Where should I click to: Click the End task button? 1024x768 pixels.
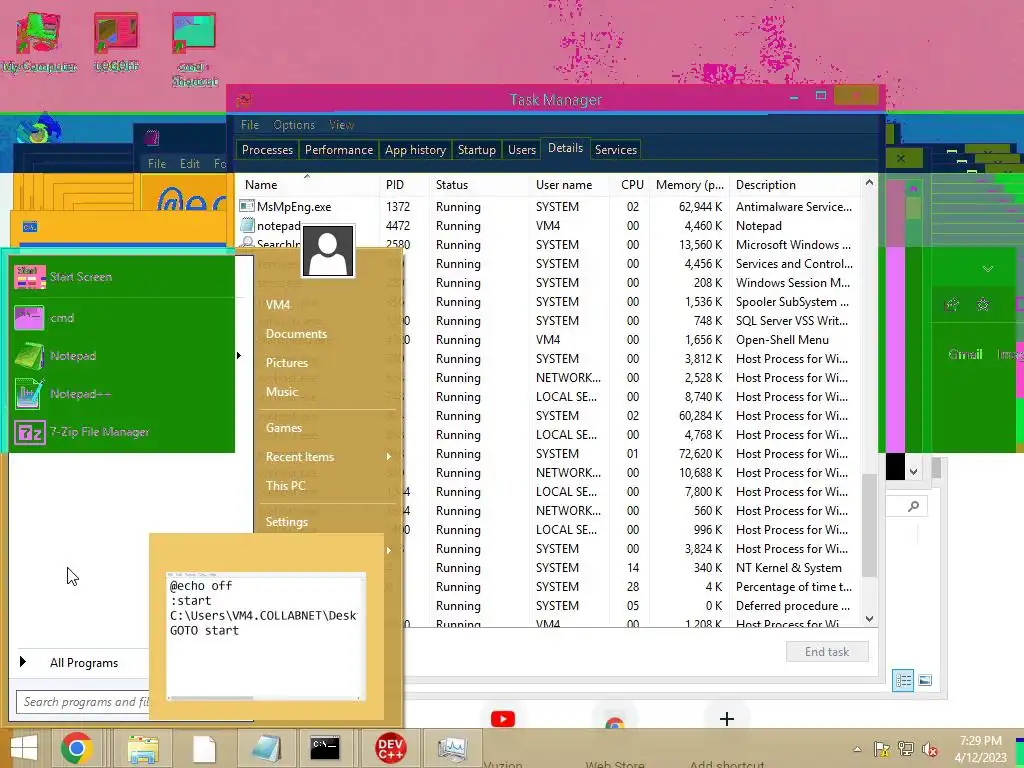click(x=827, y=652)
